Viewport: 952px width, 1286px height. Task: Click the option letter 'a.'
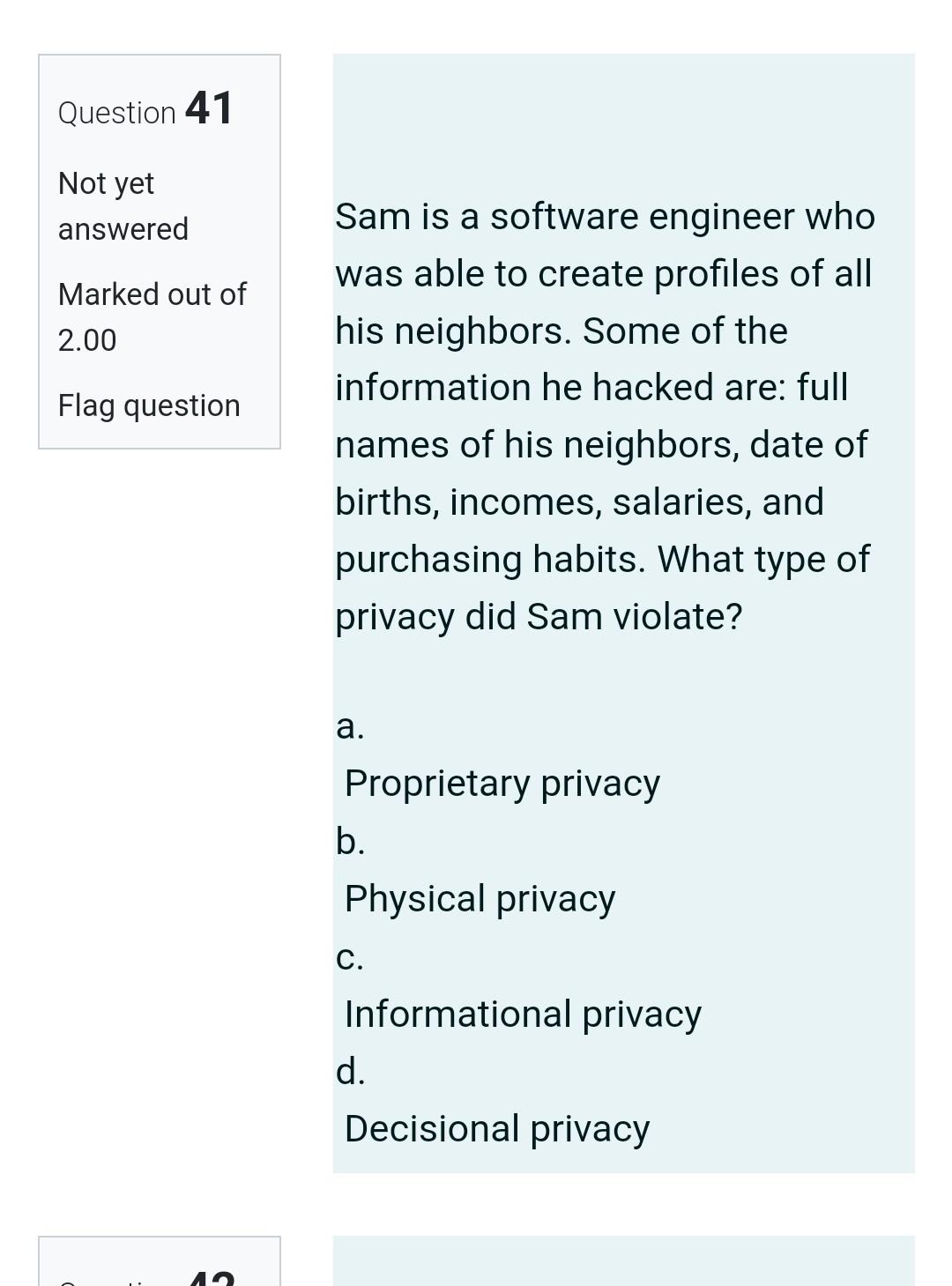coord(350,728)
